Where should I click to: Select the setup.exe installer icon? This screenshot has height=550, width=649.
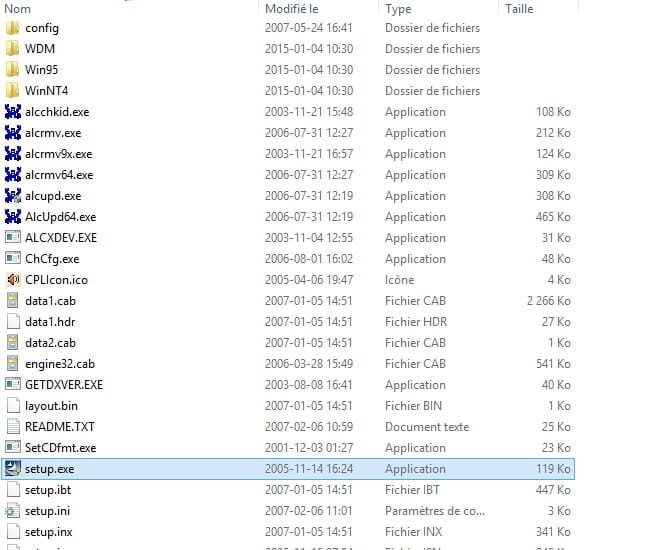(12, 468)
